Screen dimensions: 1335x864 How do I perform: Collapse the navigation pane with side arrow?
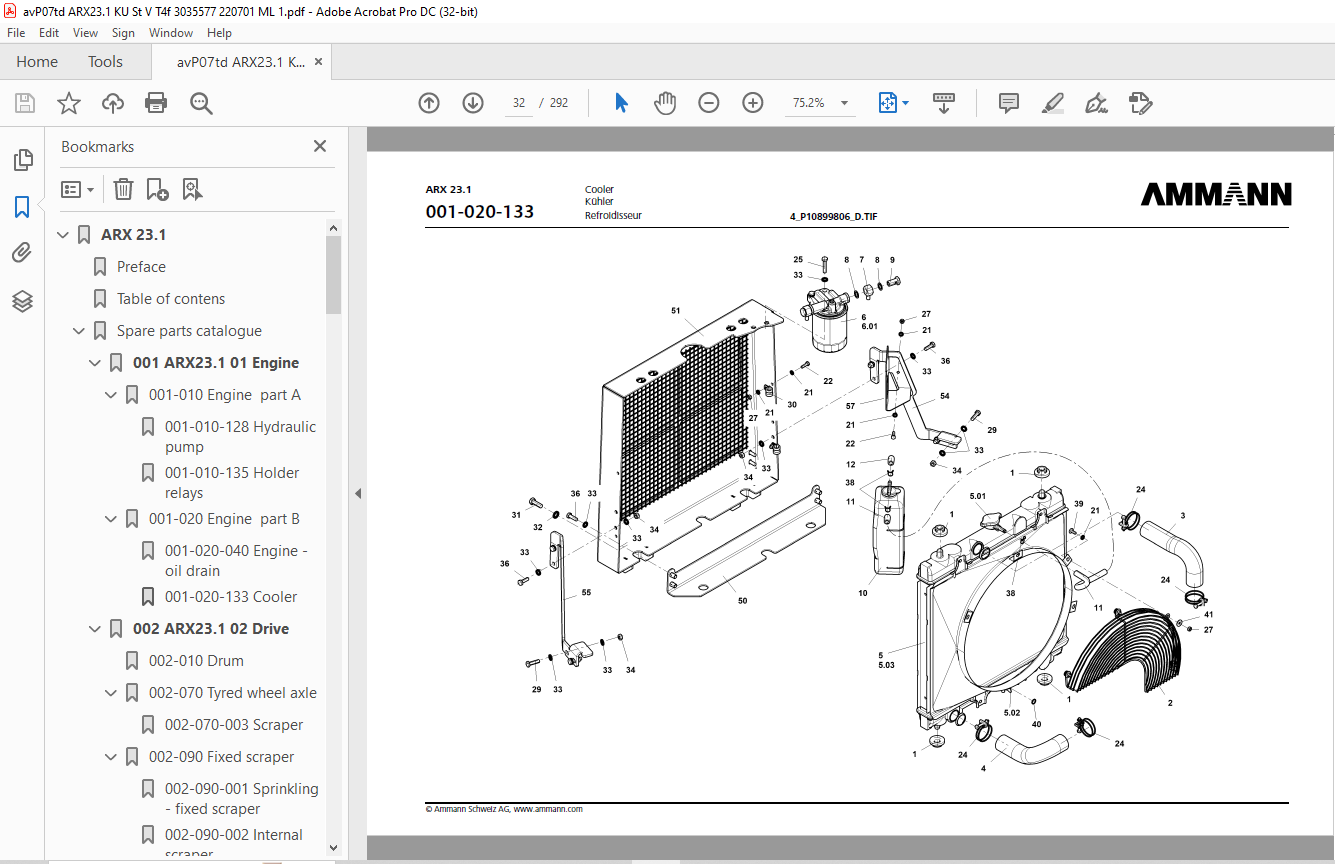point(357,494)
